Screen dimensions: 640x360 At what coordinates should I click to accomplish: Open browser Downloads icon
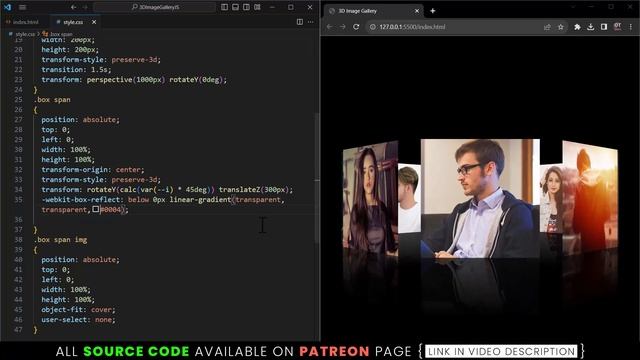[x=591, y=27]
